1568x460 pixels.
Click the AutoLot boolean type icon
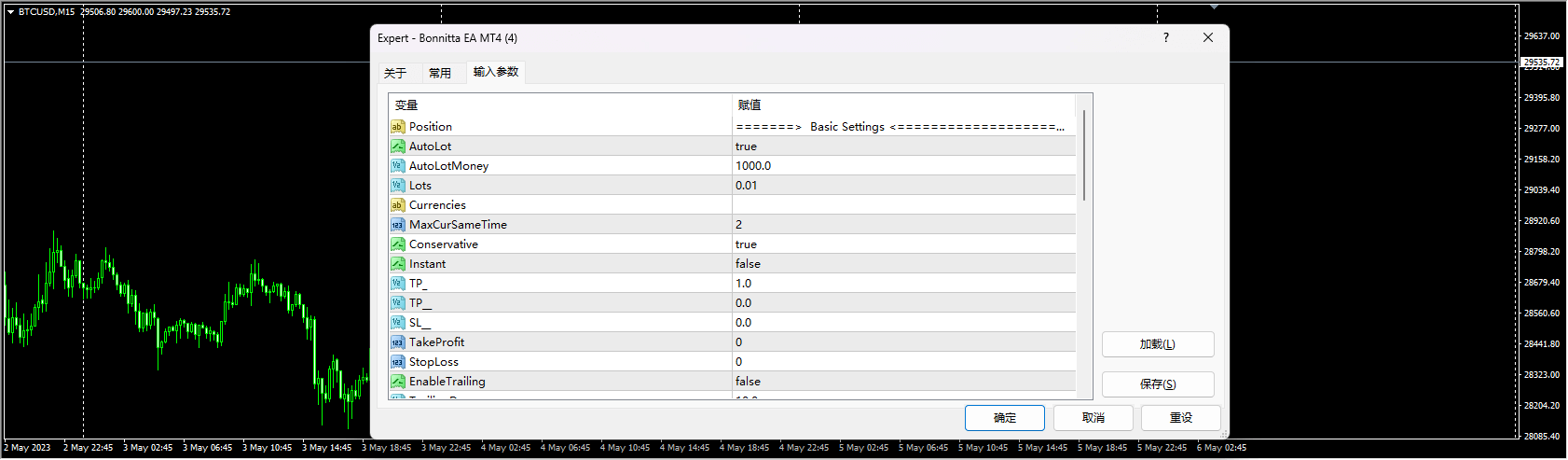point(398,146)
